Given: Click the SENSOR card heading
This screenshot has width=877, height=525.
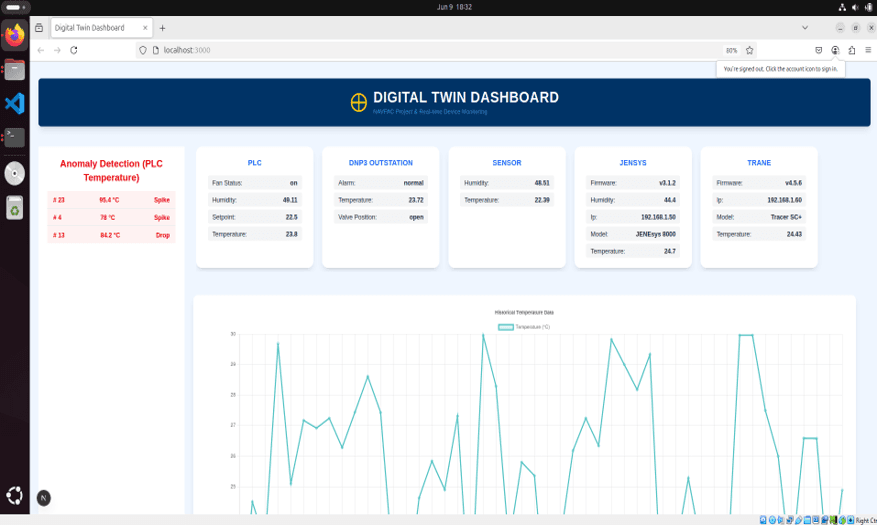Looking at the screenshot, I should pos(507,163).
